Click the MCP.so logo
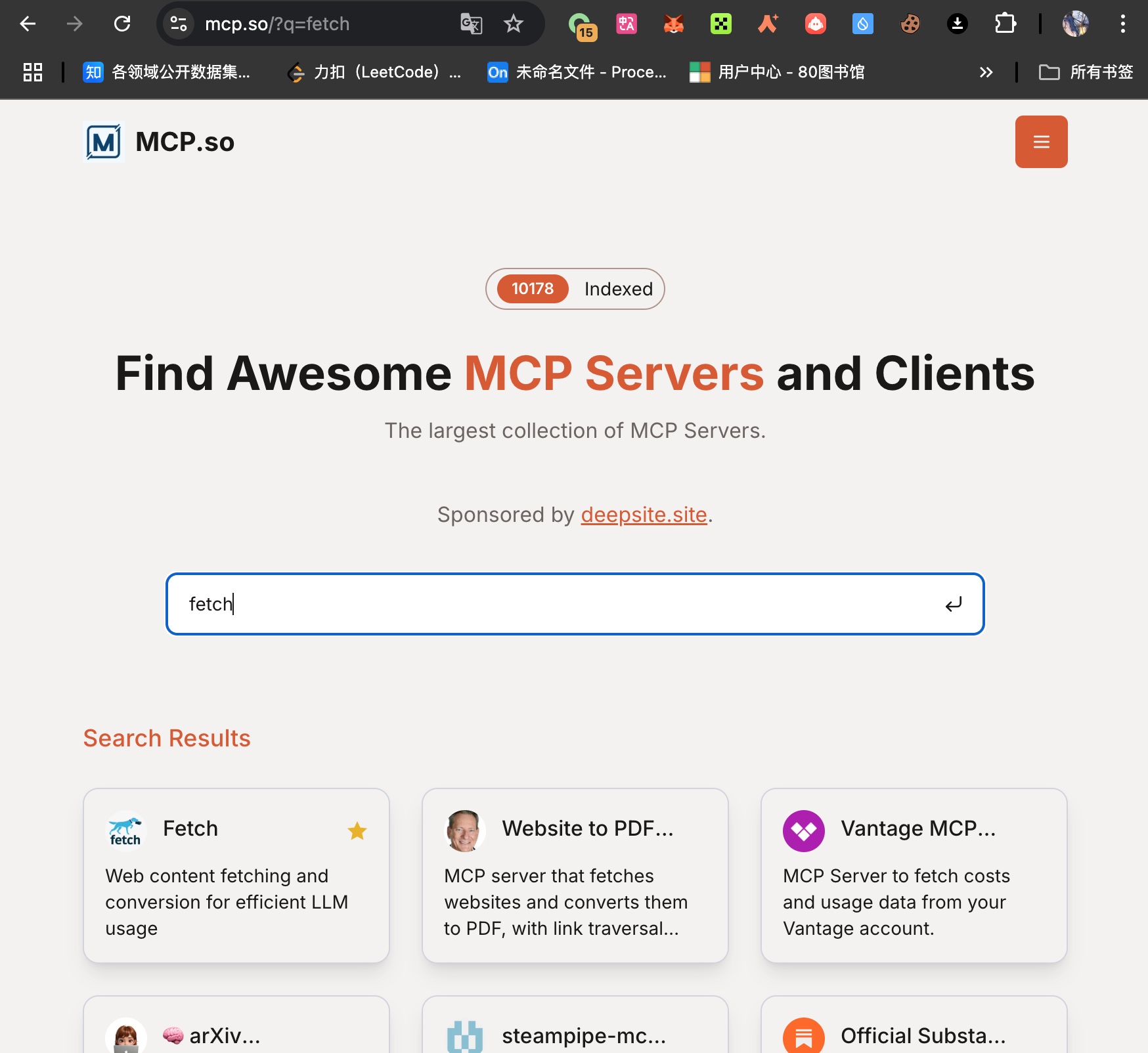Image resolution: width=1148 pixels, height=1053 pixels. [x=104, y=142]
